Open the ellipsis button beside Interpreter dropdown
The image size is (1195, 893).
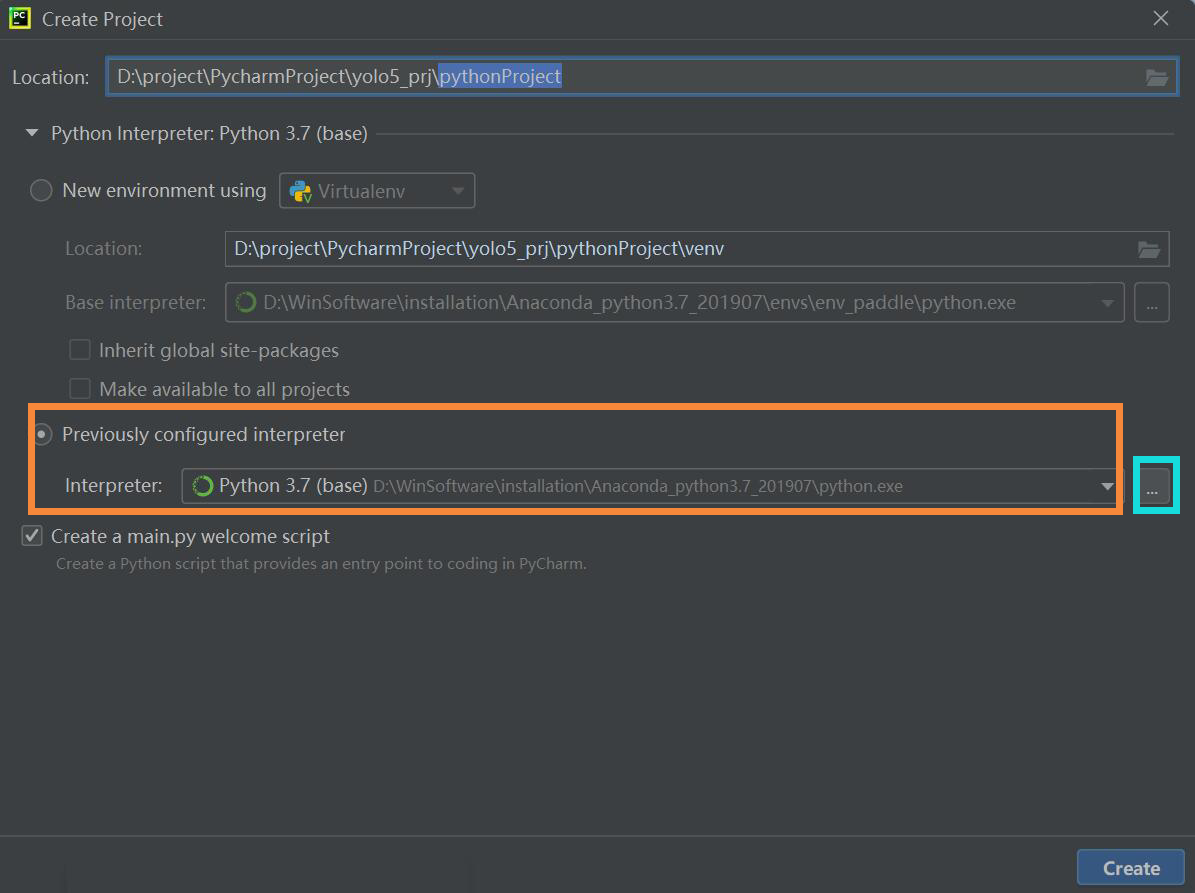[x=1152, y=486]
